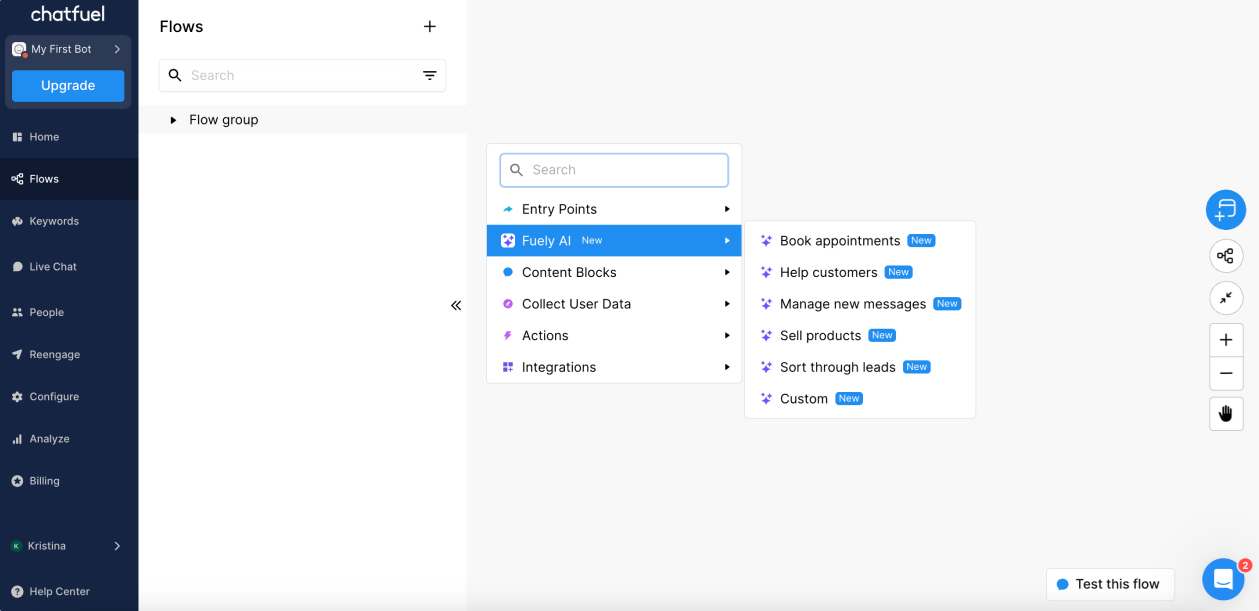Viewport: 1259px width, 611px height.
Task: Open Keywords in the sidebar
Action: 69,221
